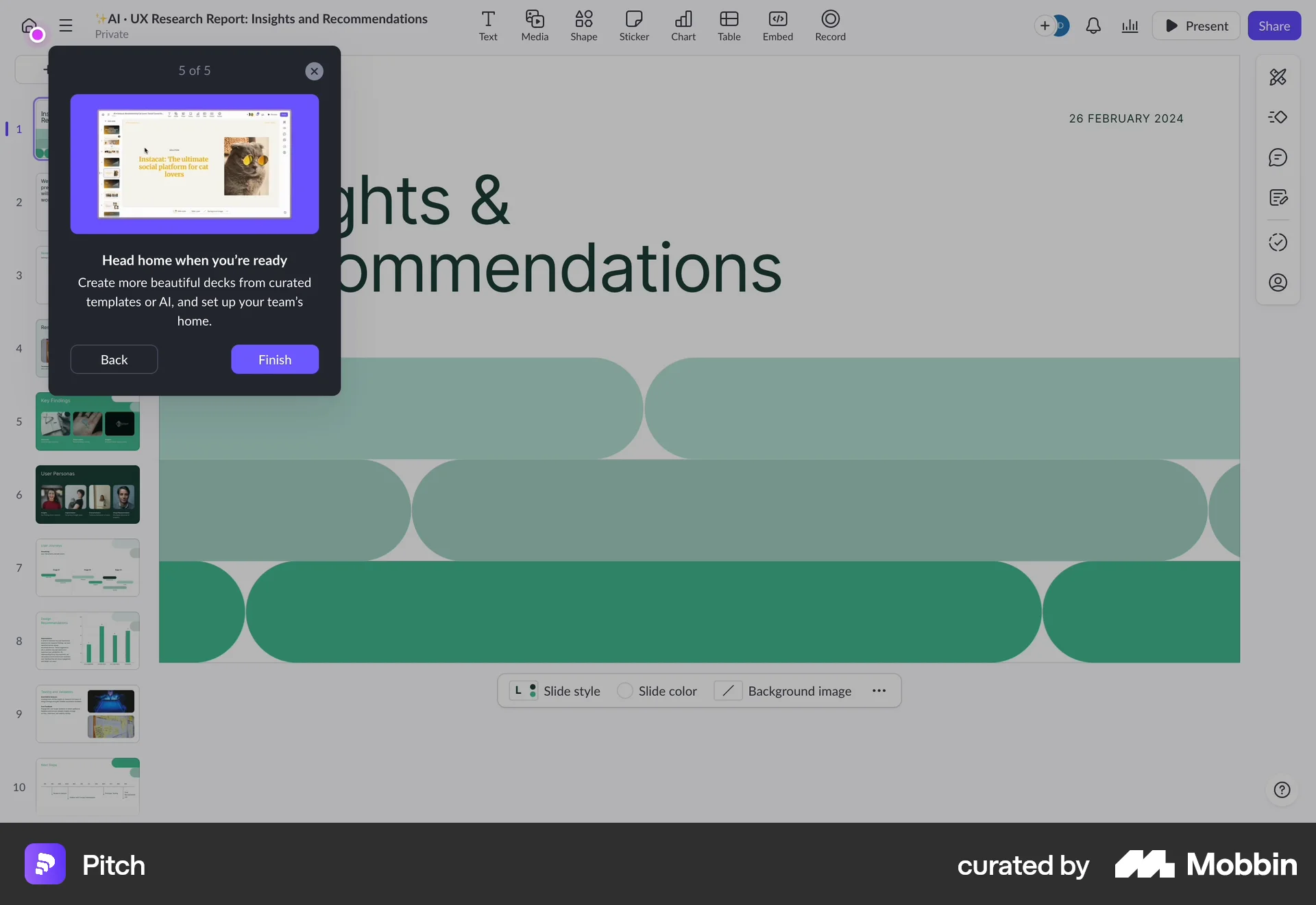Viewport: 1316px width, 905px height.
Task: Open the add collaborator menu
Action: click(1046, 25)
